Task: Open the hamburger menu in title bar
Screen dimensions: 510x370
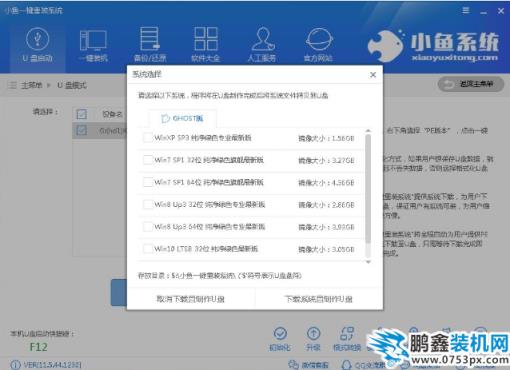Action: coord(466,11)
